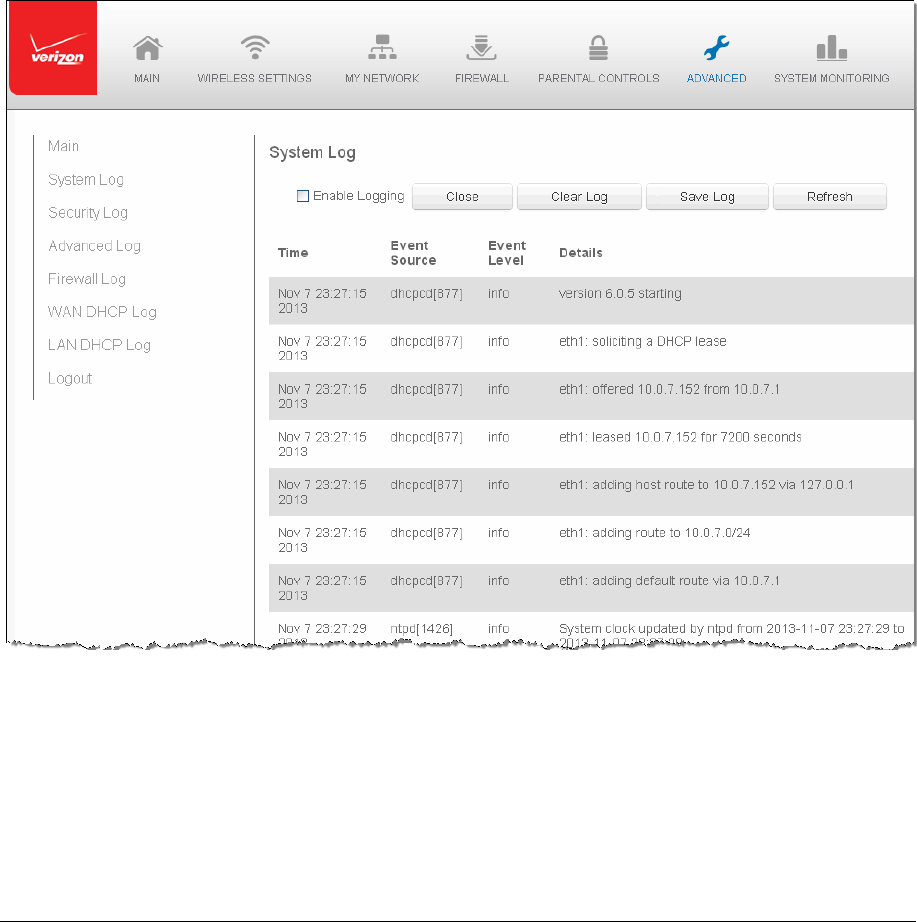Click the Details column header

(x=581, y=253)
